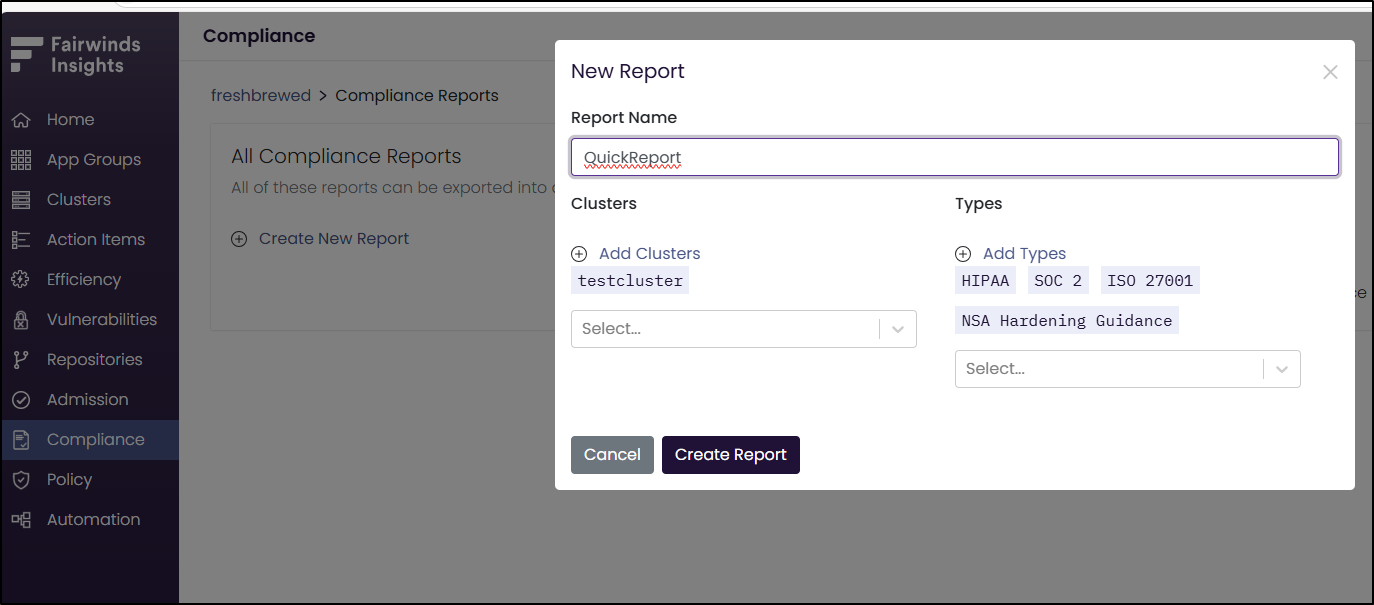The image size is (1374, 605).
Task: Click the Automation workflow icon
Action: coord(21,520)
